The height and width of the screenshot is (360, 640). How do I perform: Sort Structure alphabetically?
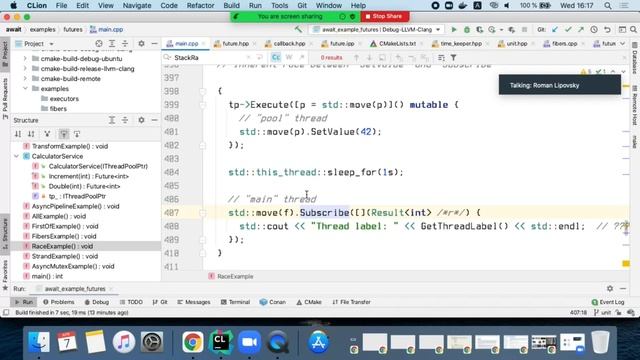(31, 134)
